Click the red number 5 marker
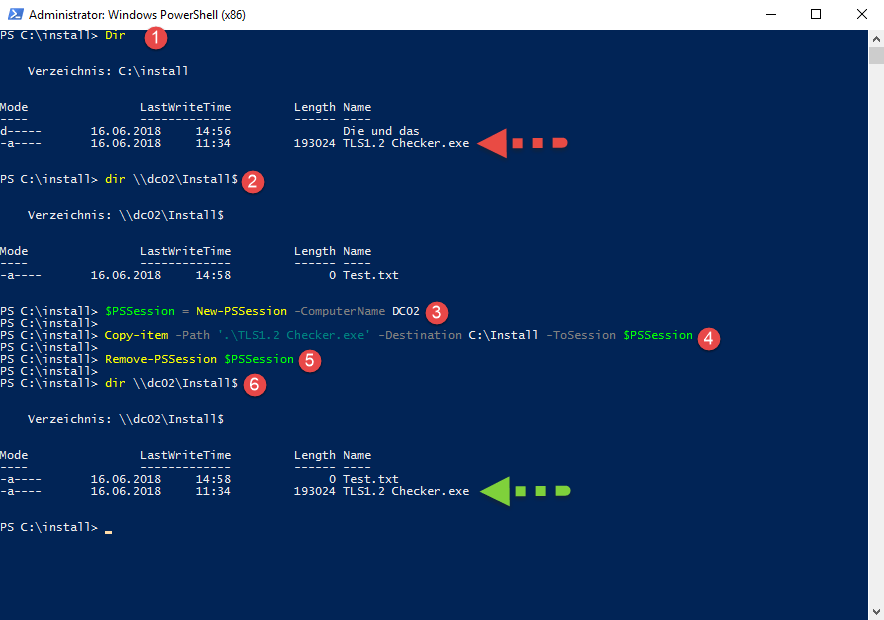884x620 pixels. point(311,360)
